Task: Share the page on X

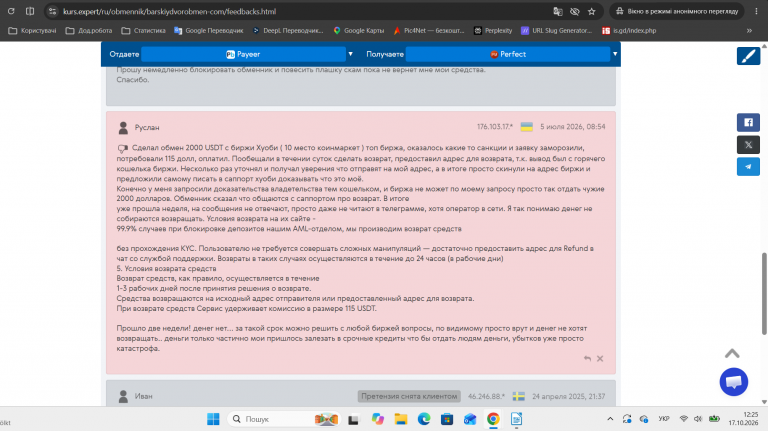Action: 748,144
